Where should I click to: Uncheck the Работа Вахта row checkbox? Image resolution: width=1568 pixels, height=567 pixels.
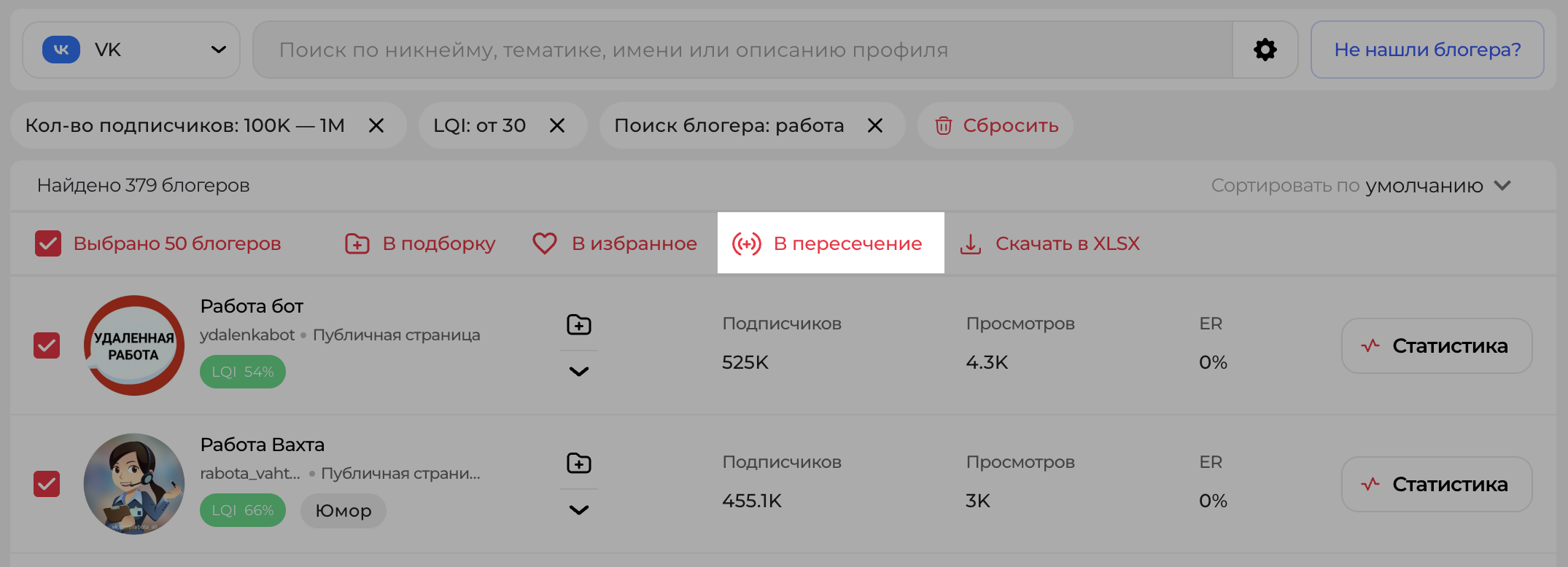point(47,484)
